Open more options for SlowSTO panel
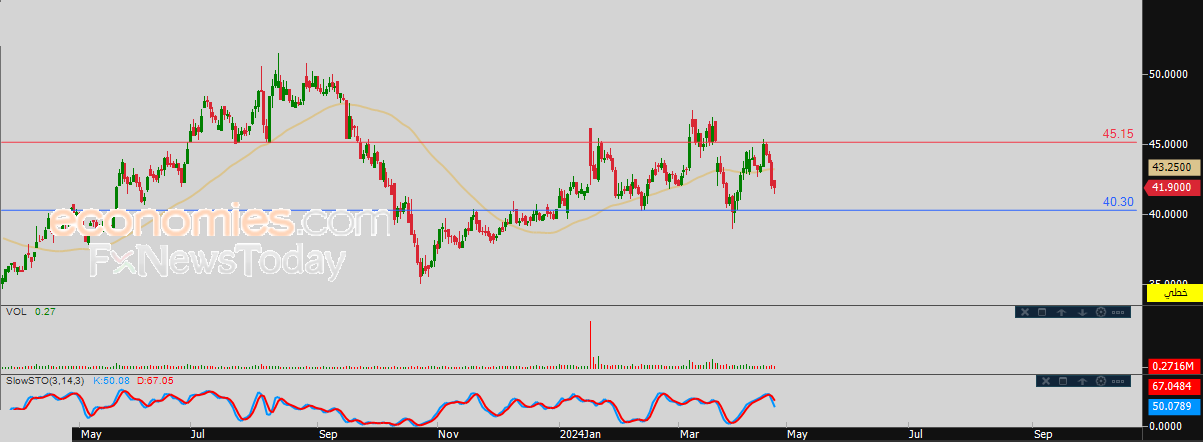 click(1118, 381)
